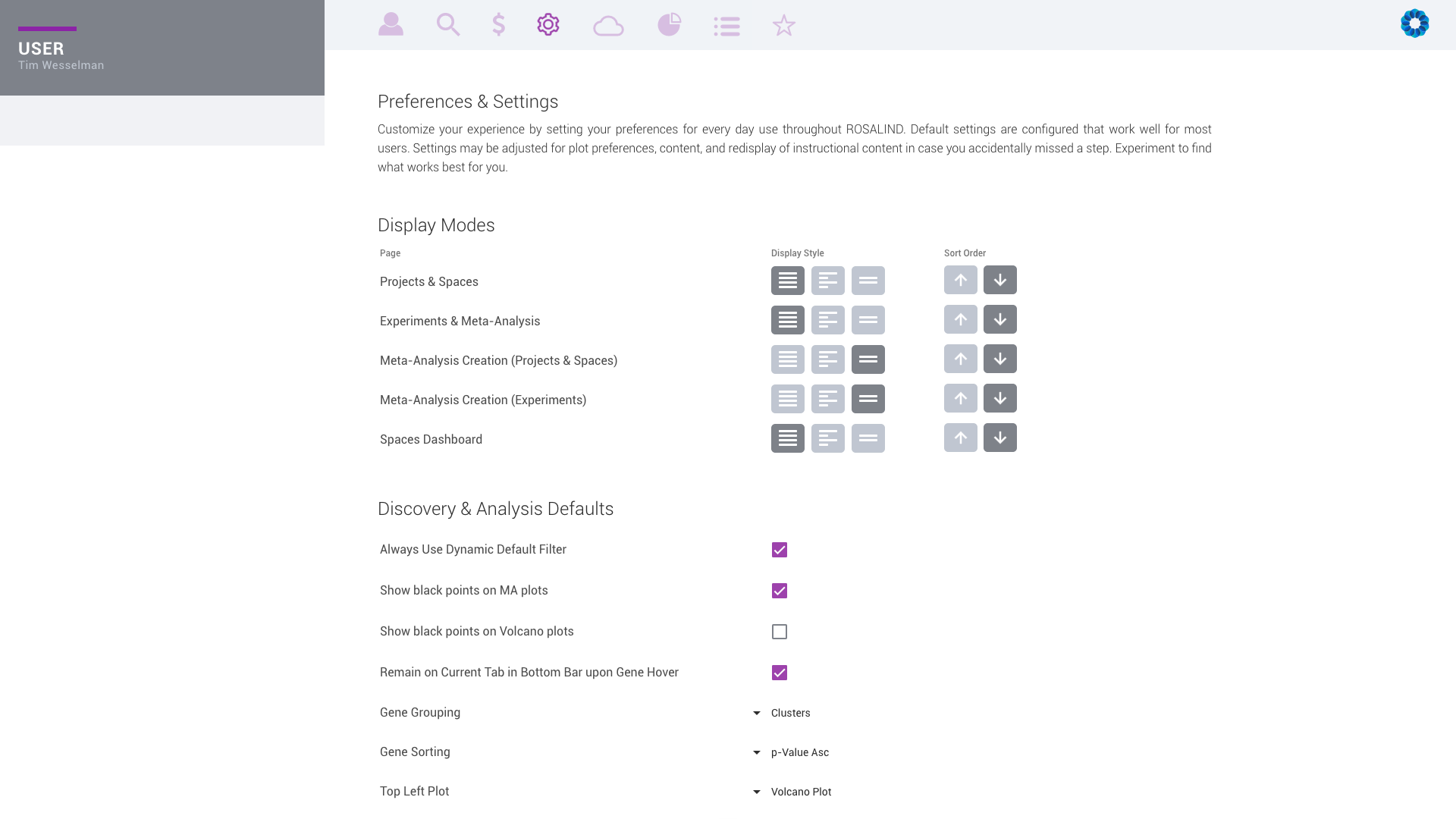Click the cloud storage icon
The height and width of the screenshot is (819, 1456).
[608, 25]
